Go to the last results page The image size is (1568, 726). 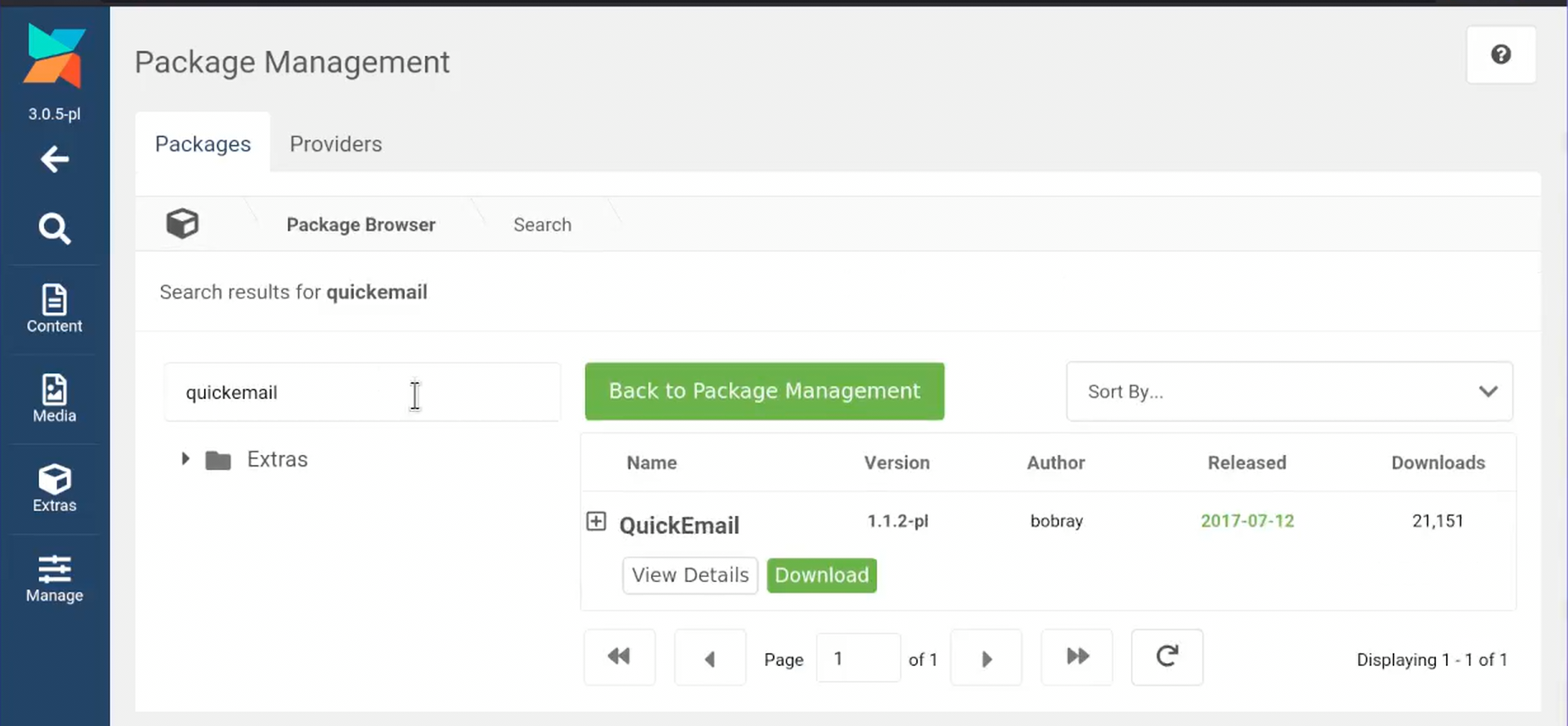click(1076, 657)
